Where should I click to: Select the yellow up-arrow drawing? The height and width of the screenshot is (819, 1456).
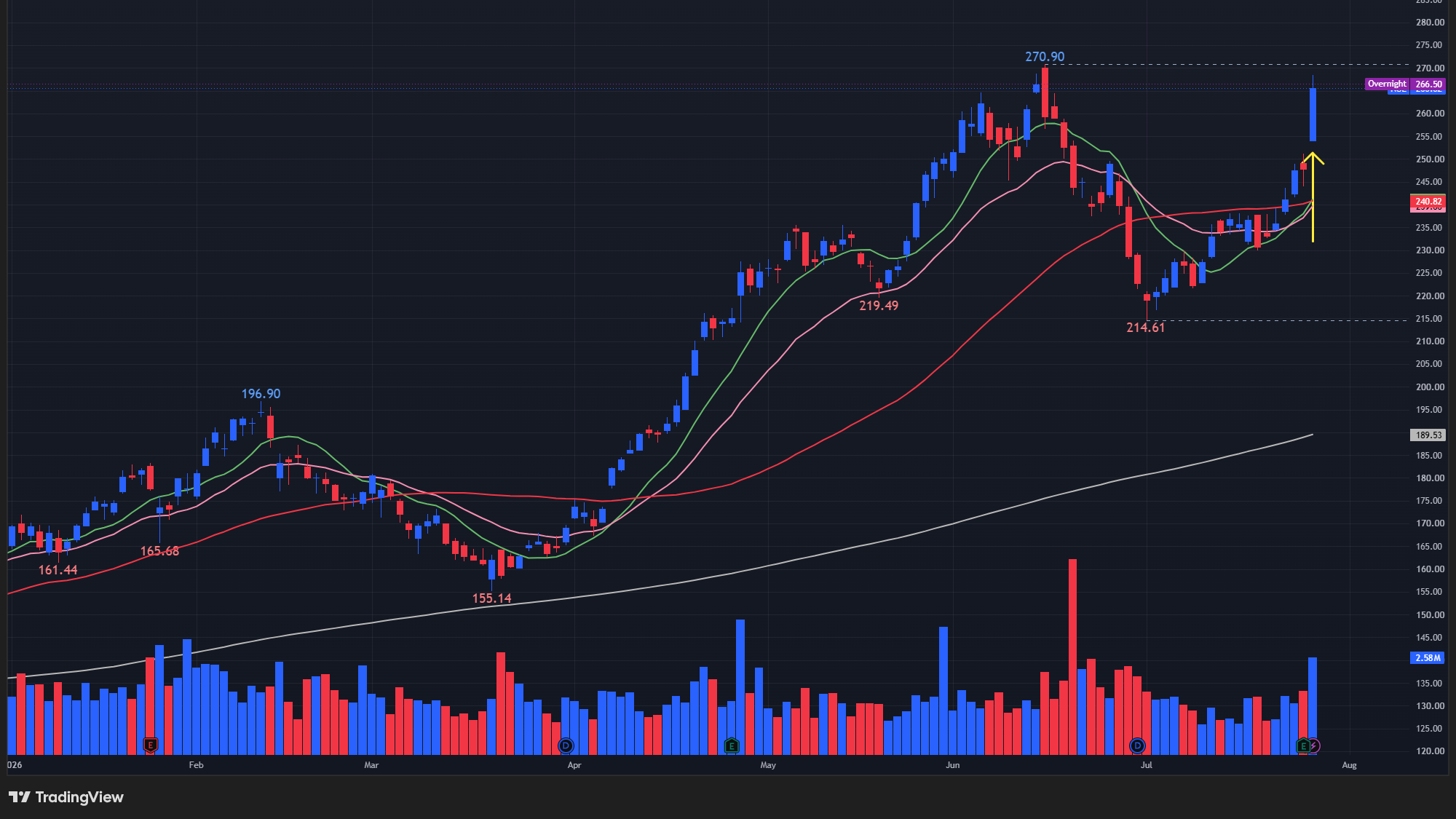tap(1313, 197)
